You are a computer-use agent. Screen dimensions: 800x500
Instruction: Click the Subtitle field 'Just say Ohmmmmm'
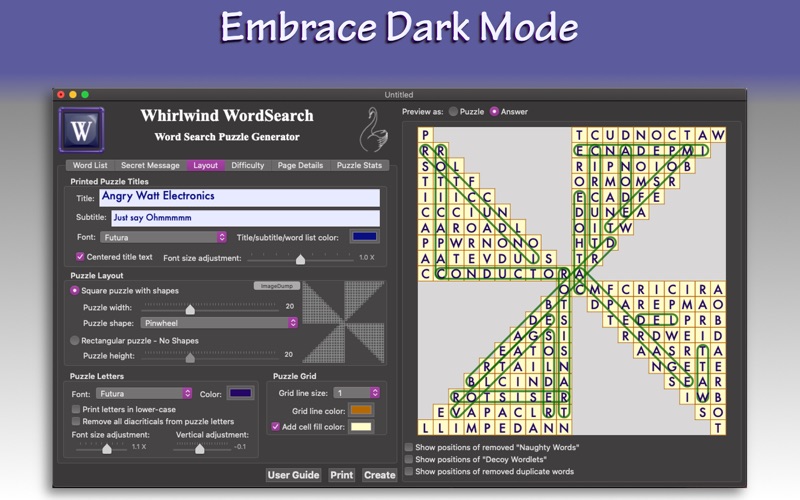click(245, 218)
